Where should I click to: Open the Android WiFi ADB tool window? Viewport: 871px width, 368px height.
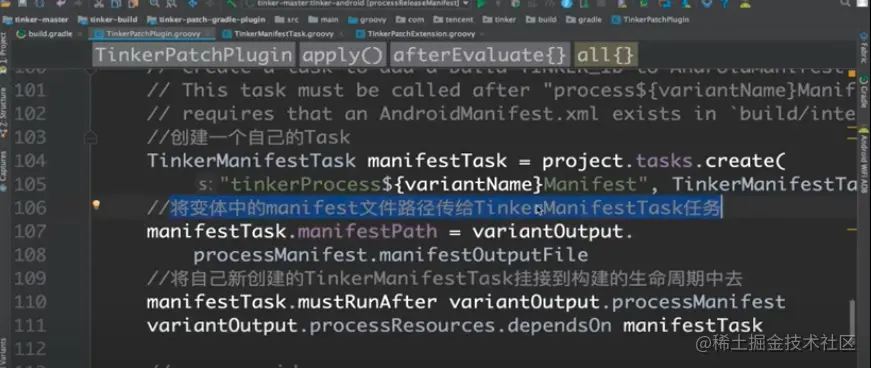point(864,161)
